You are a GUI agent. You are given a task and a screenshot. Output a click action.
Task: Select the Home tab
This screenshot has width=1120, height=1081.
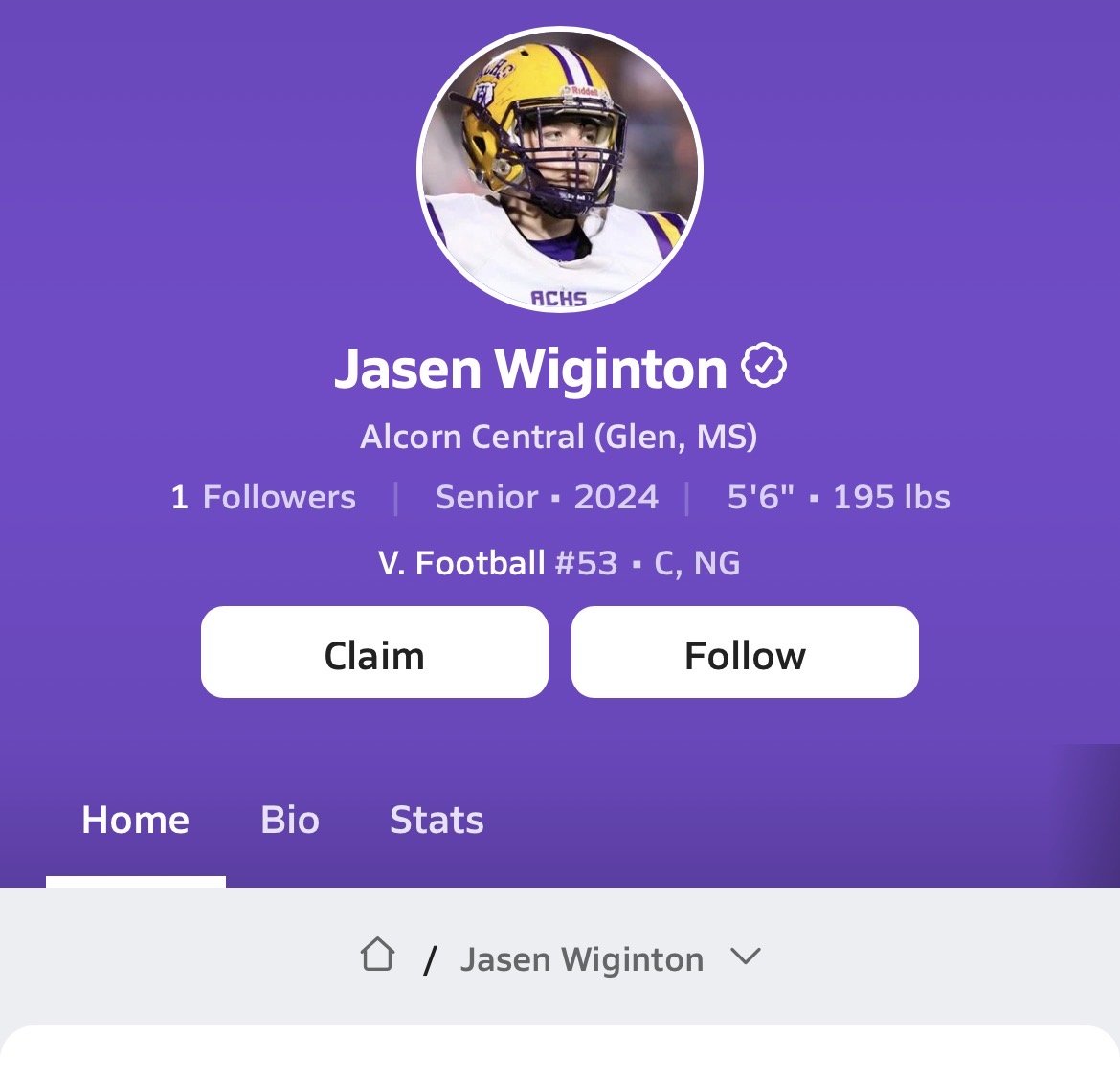click(x=136, y=820)
